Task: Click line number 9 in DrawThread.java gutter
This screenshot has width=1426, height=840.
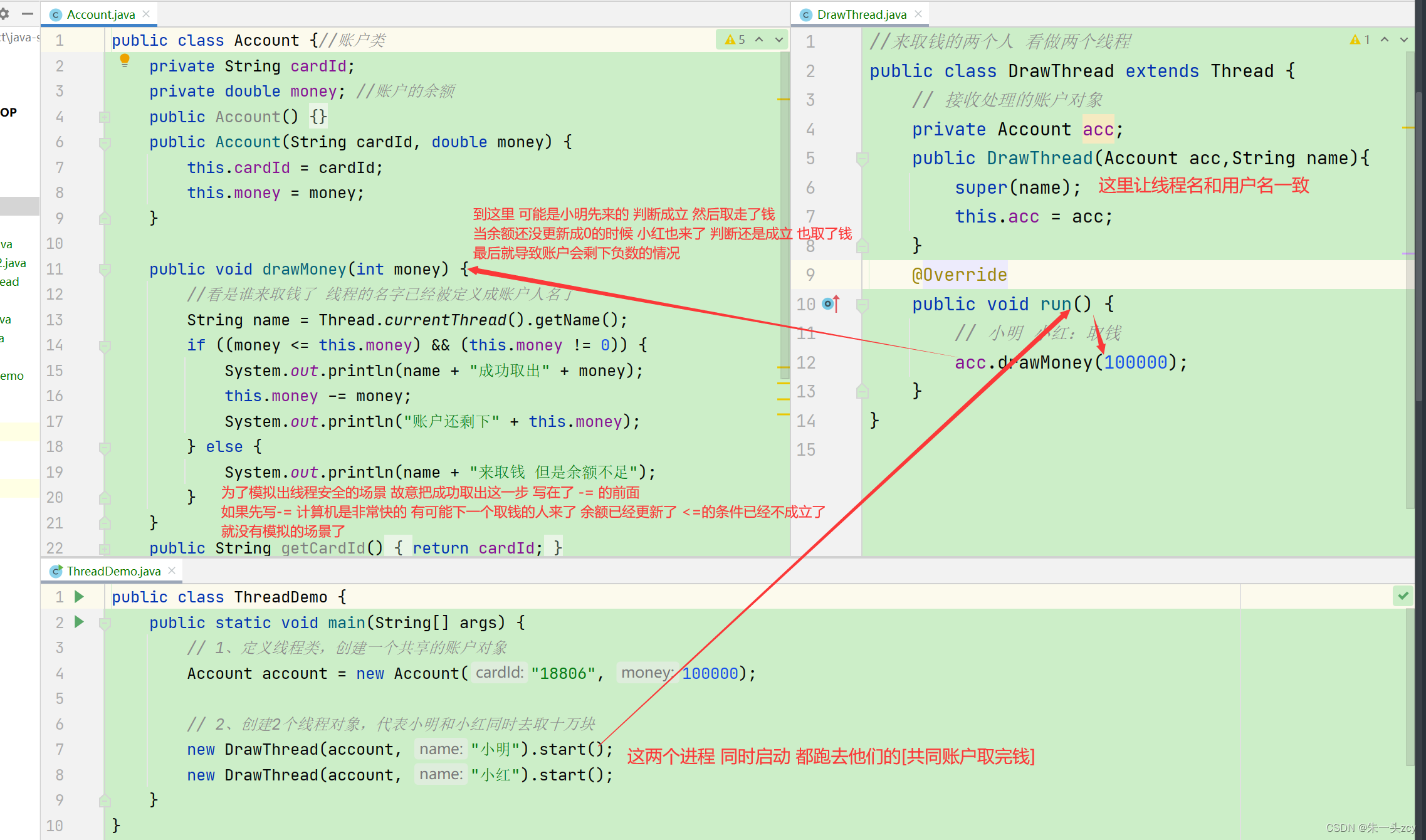Action: 810,275
